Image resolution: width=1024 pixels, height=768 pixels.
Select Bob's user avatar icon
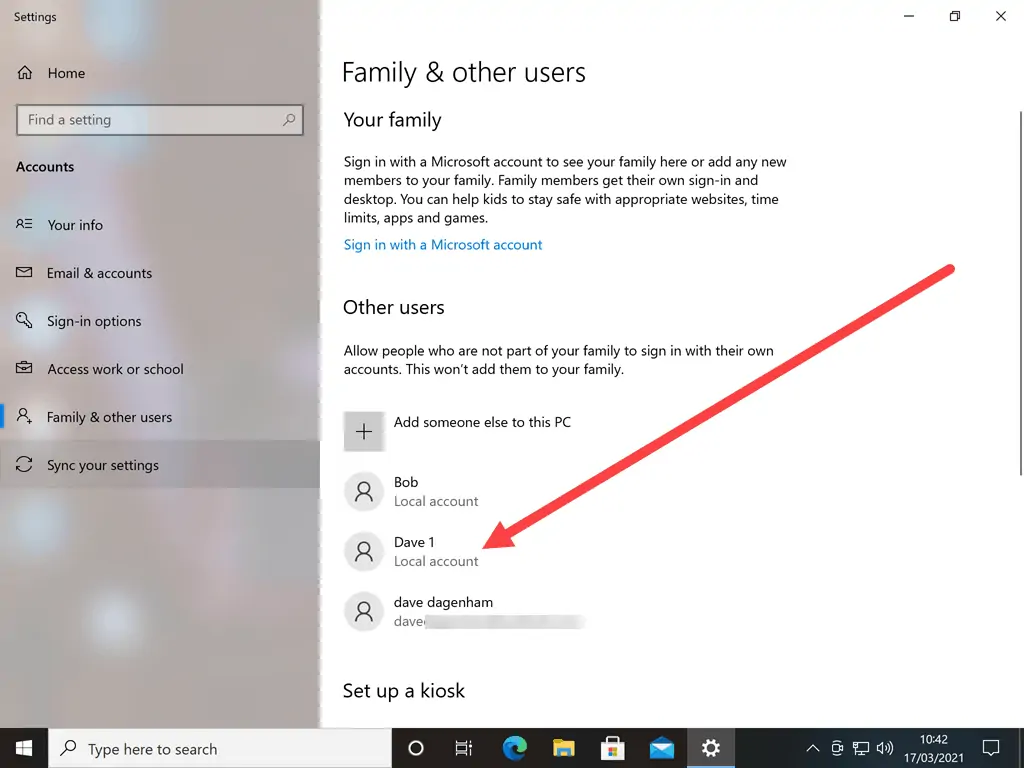pyautogui.click(x=364, y=492)
